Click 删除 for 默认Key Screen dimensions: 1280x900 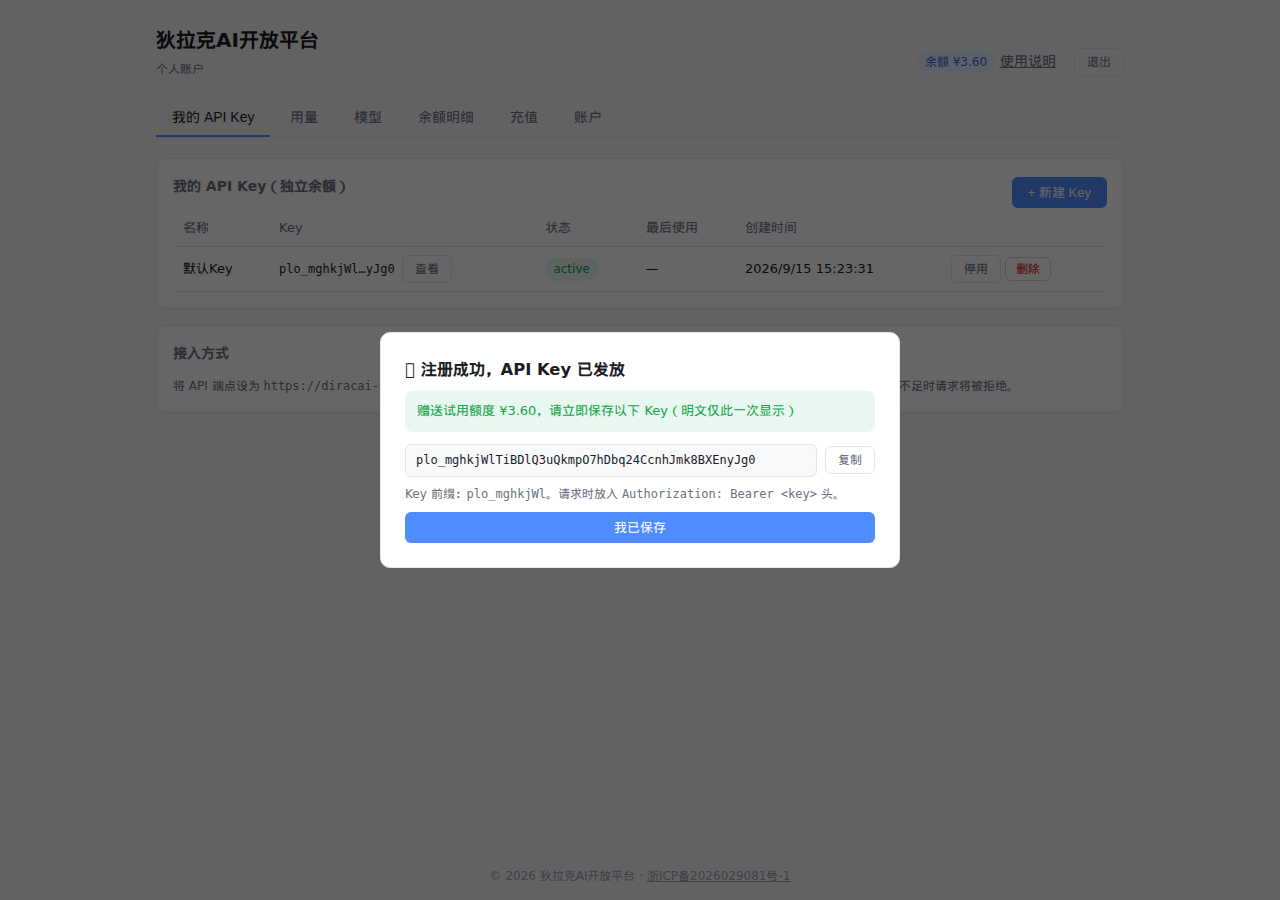(1028, 269)
